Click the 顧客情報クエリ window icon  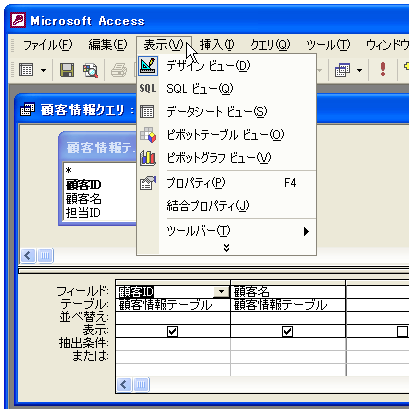27,110
